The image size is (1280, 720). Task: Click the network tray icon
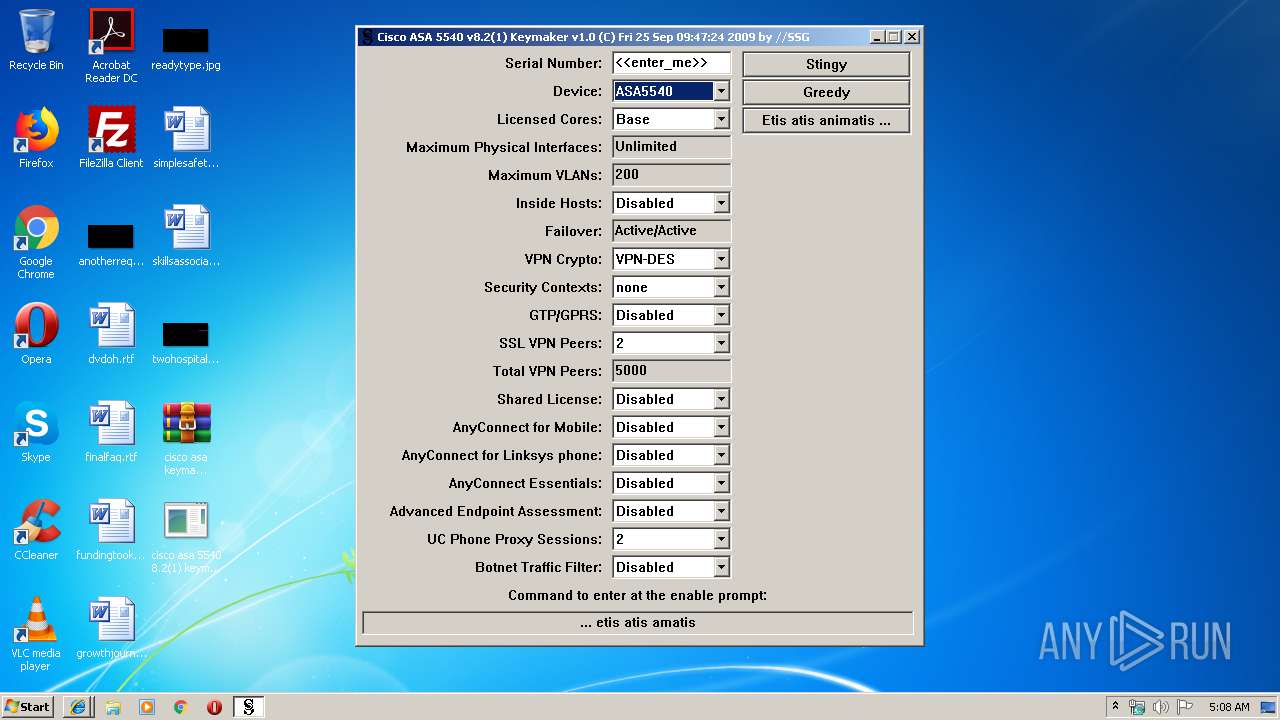point(1137,707)
